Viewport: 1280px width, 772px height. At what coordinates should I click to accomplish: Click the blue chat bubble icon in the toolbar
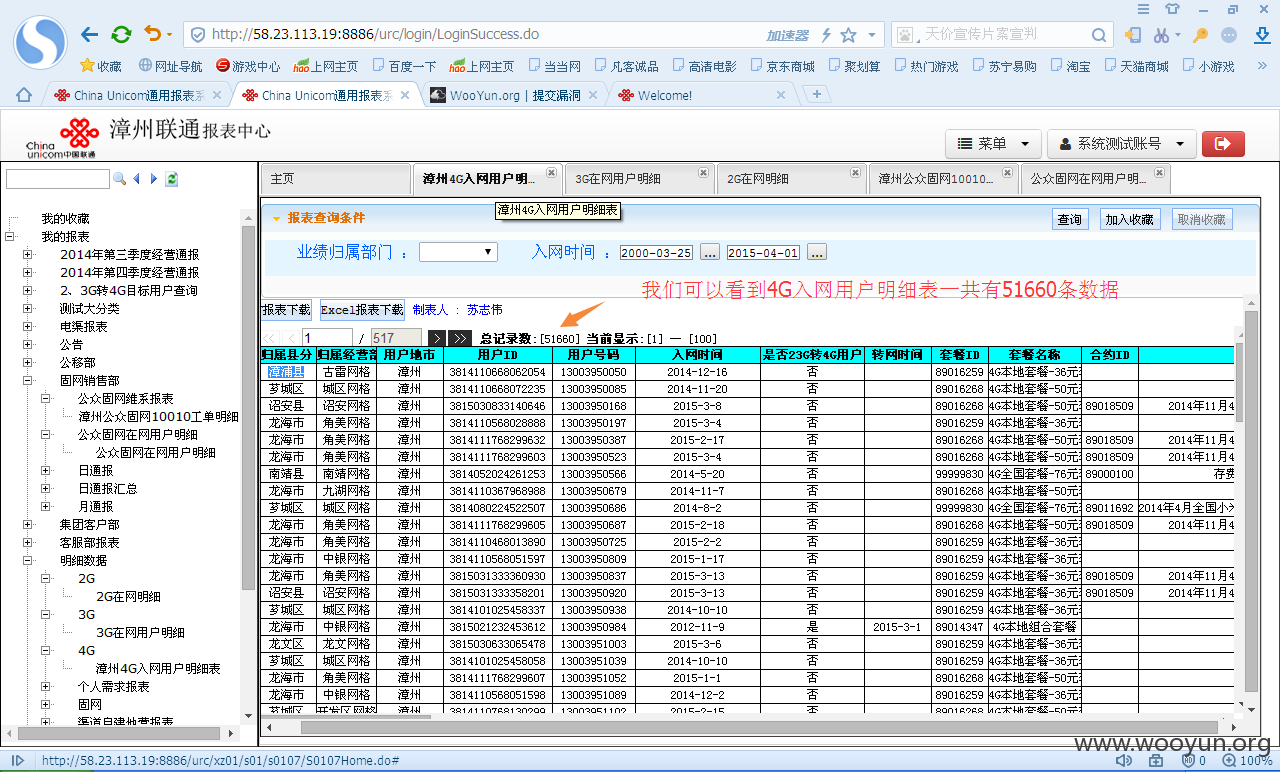[1230, 35]
